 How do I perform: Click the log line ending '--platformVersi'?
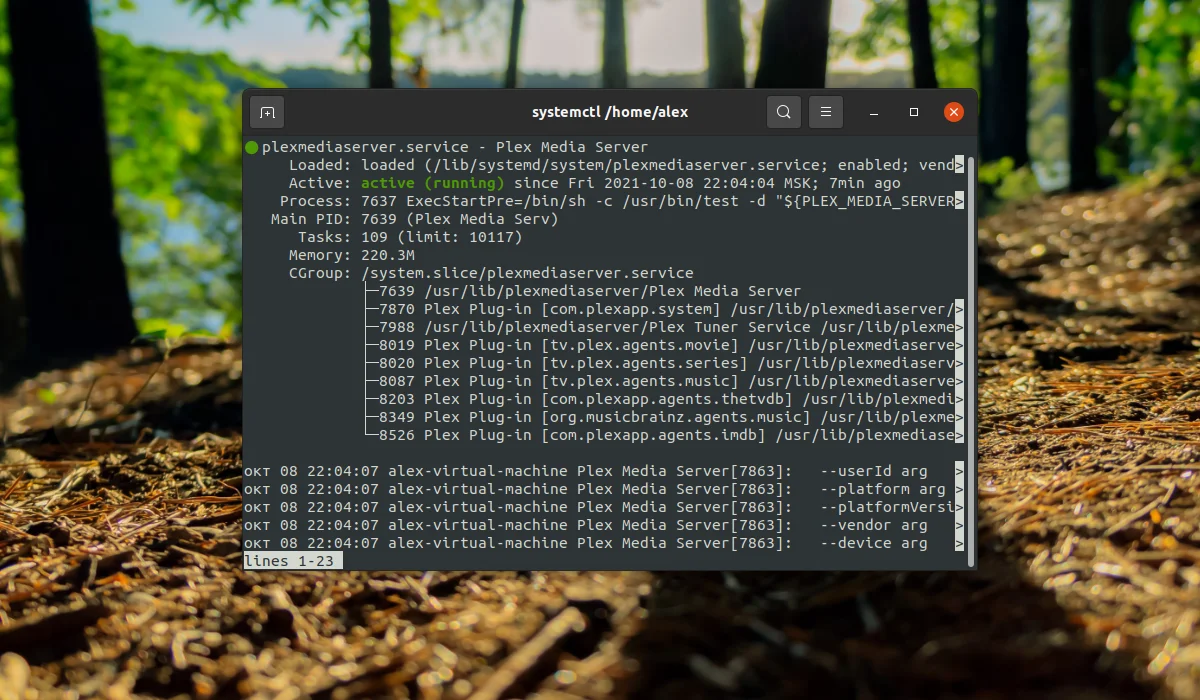click(604, 507)
